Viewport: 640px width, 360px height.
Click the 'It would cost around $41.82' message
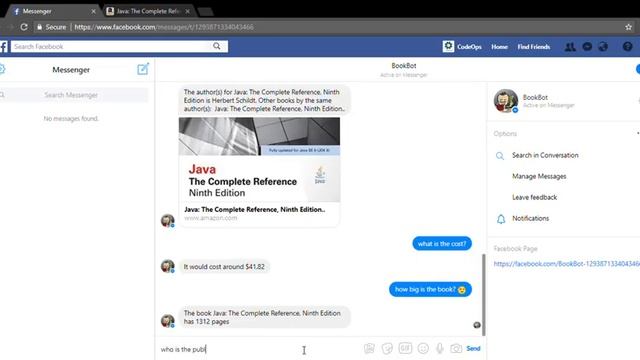(x=224, y=267)
